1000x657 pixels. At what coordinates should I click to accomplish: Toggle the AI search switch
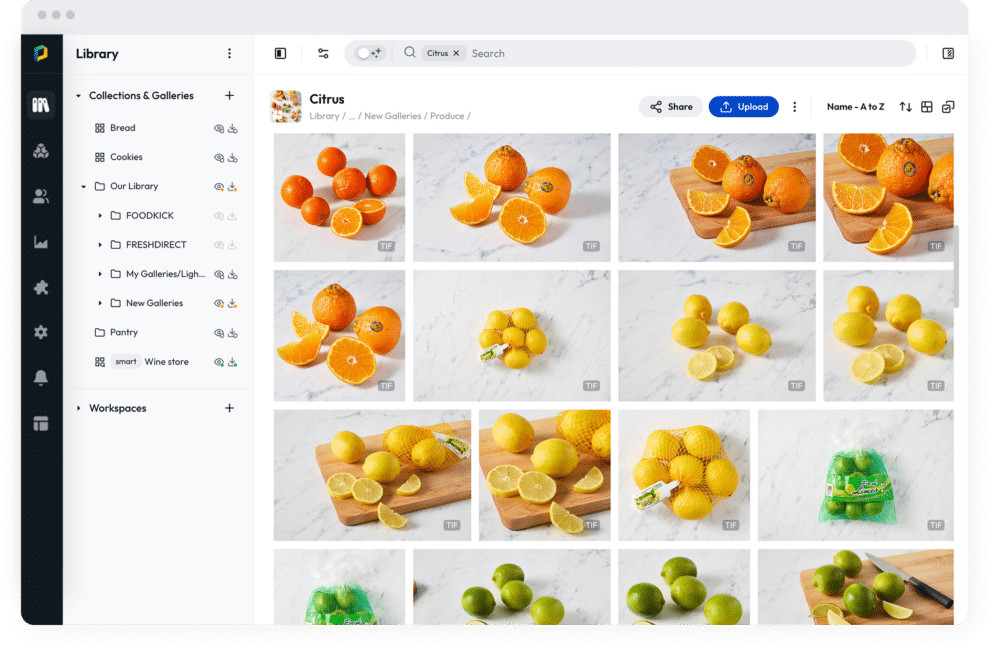click(x=369, y=54)
